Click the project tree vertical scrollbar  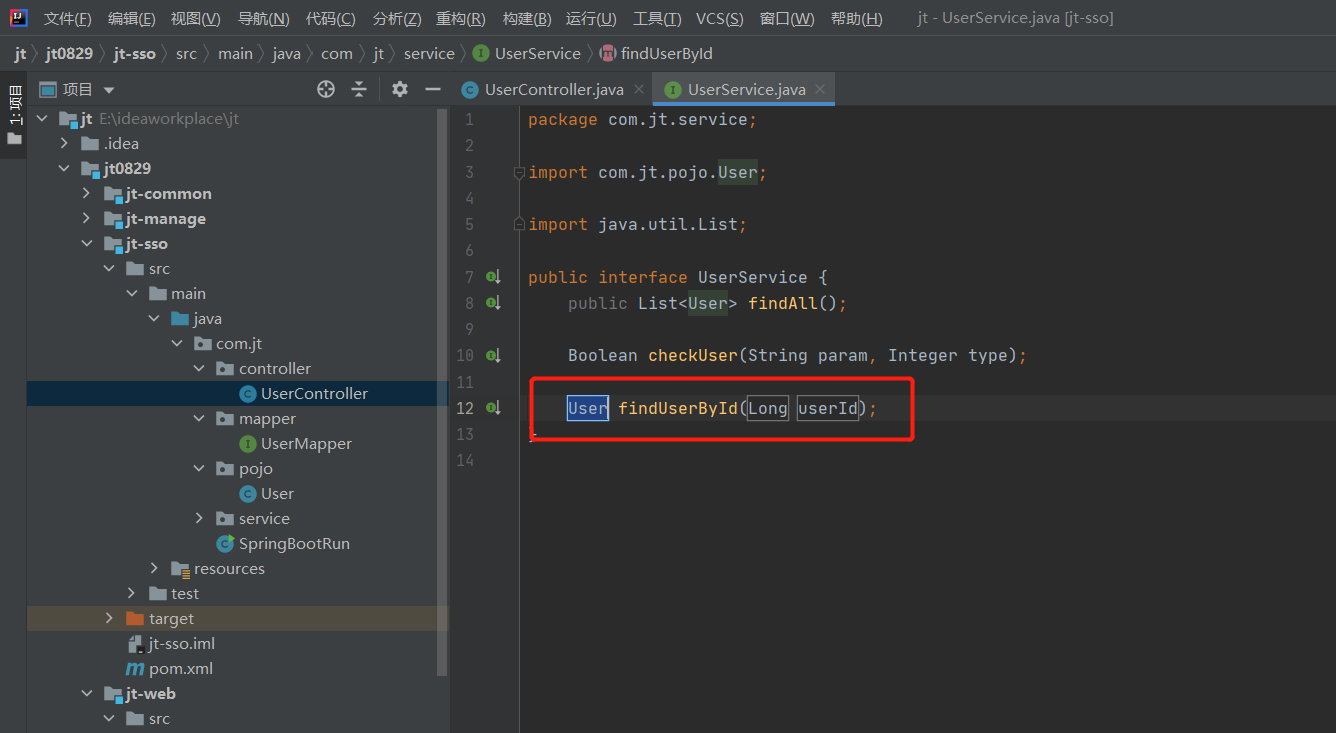pyautogui.click(x=443, y=392)
